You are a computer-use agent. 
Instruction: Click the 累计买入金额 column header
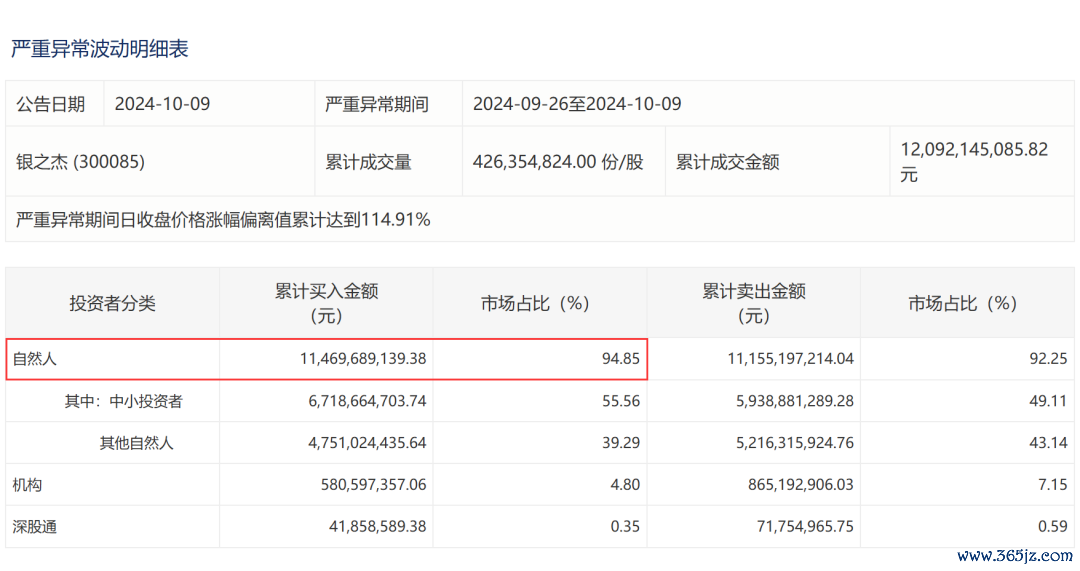[326, 303]
